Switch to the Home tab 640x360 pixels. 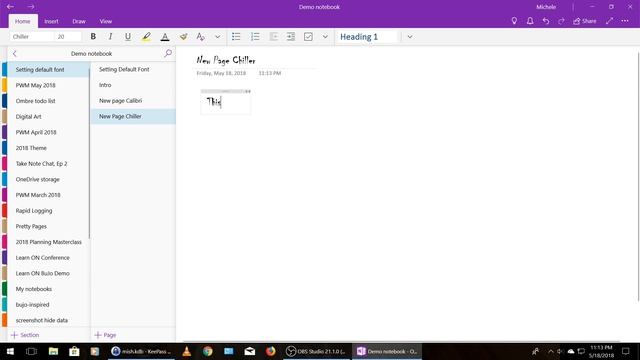(22, 21)
